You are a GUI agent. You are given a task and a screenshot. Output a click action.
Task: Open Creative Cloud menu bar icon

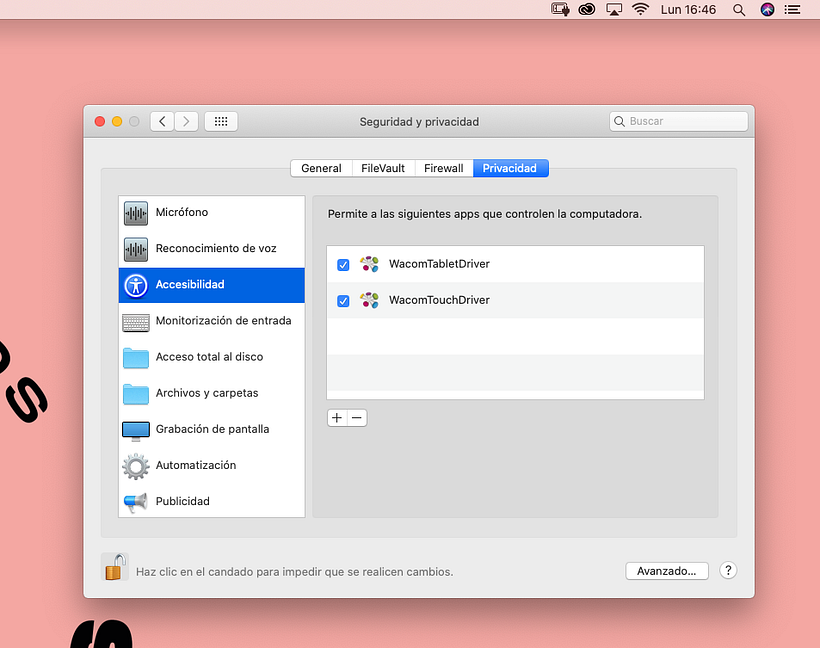(587, 9)
